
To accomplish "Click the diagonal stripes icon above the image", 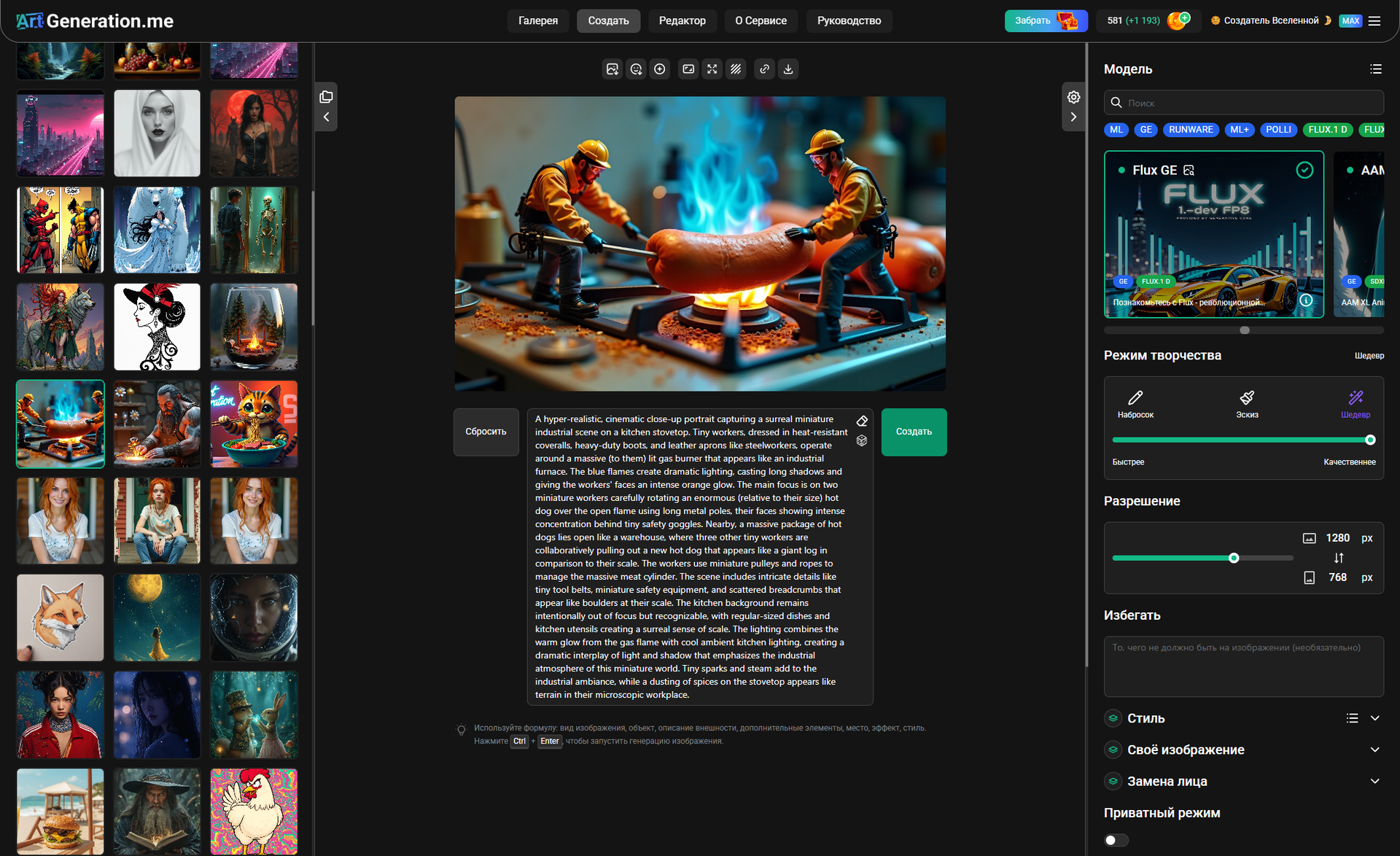I will [736, 69].
